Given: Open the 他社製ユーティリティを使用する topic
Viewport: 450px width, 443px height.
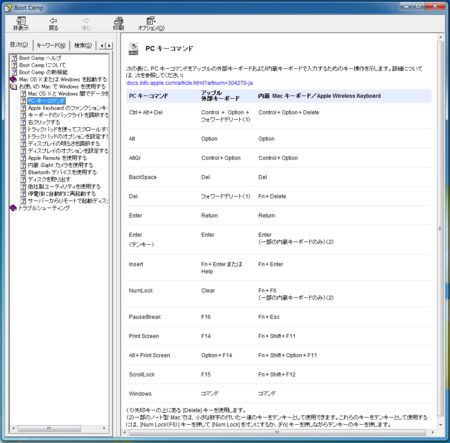Looking at the screenshot, I should [64, 187].
